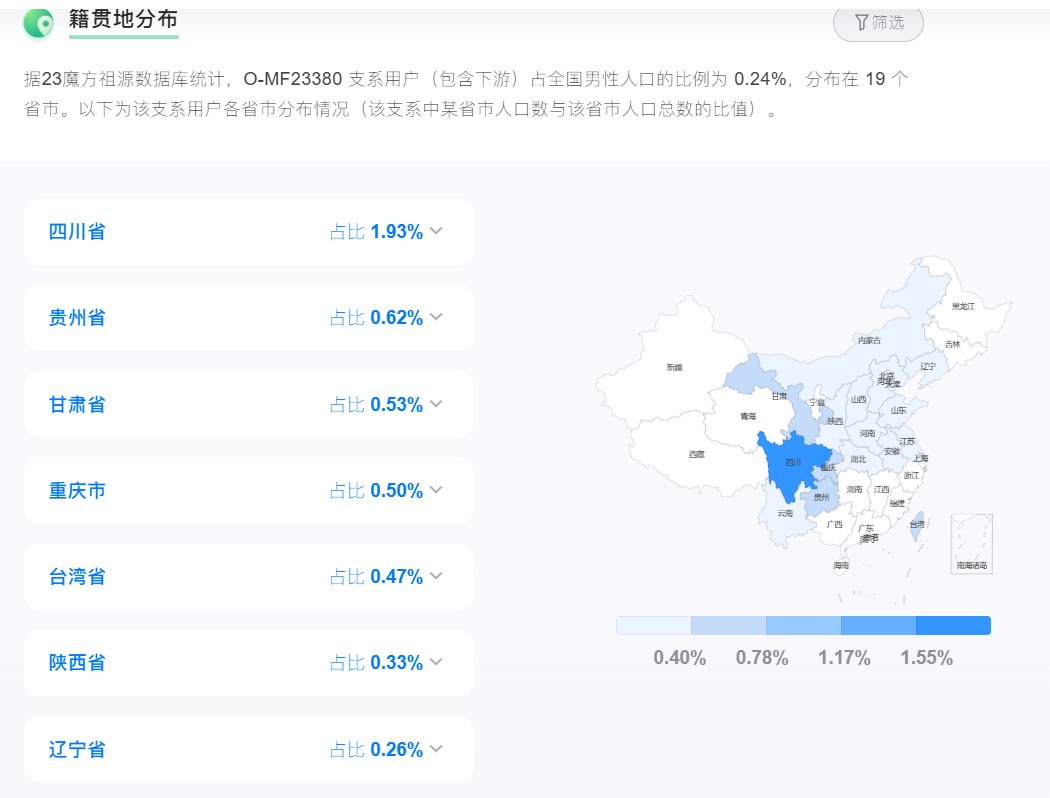This screenshot has height=798, width=1050.
Task: Expand the 台湾省 row chevron
Action: tap(436, 576)
